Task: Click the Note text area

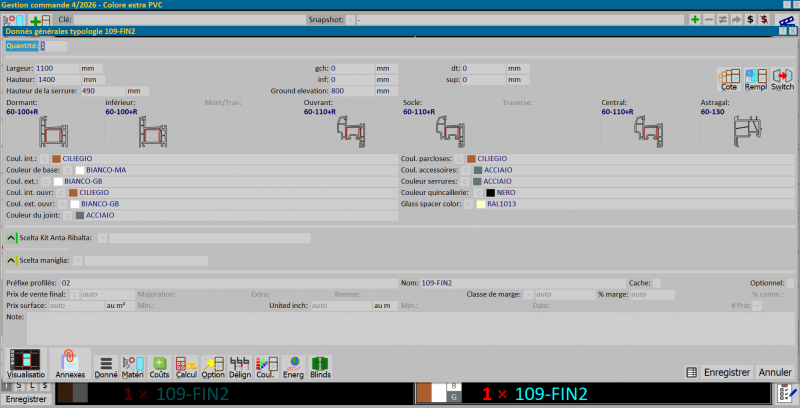Action: [410, 328]
